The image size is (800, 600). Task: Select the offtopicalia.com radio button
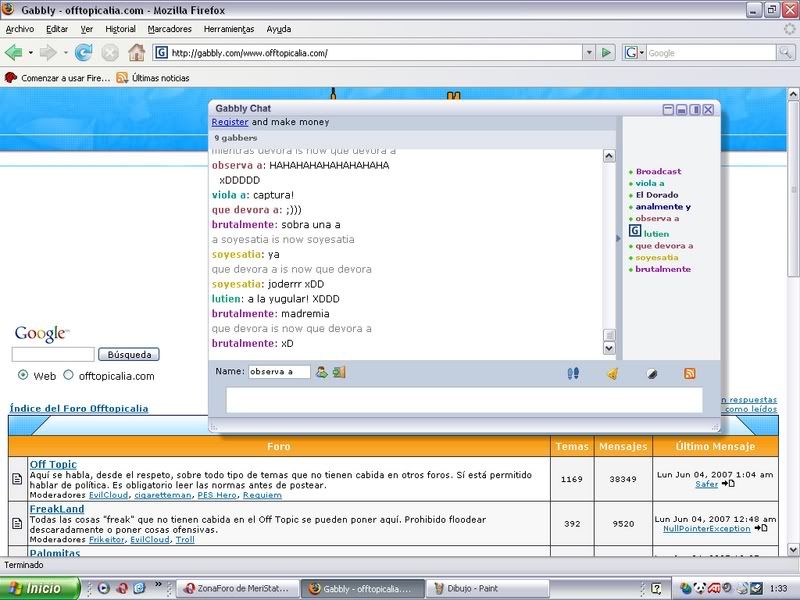point(68,376)
